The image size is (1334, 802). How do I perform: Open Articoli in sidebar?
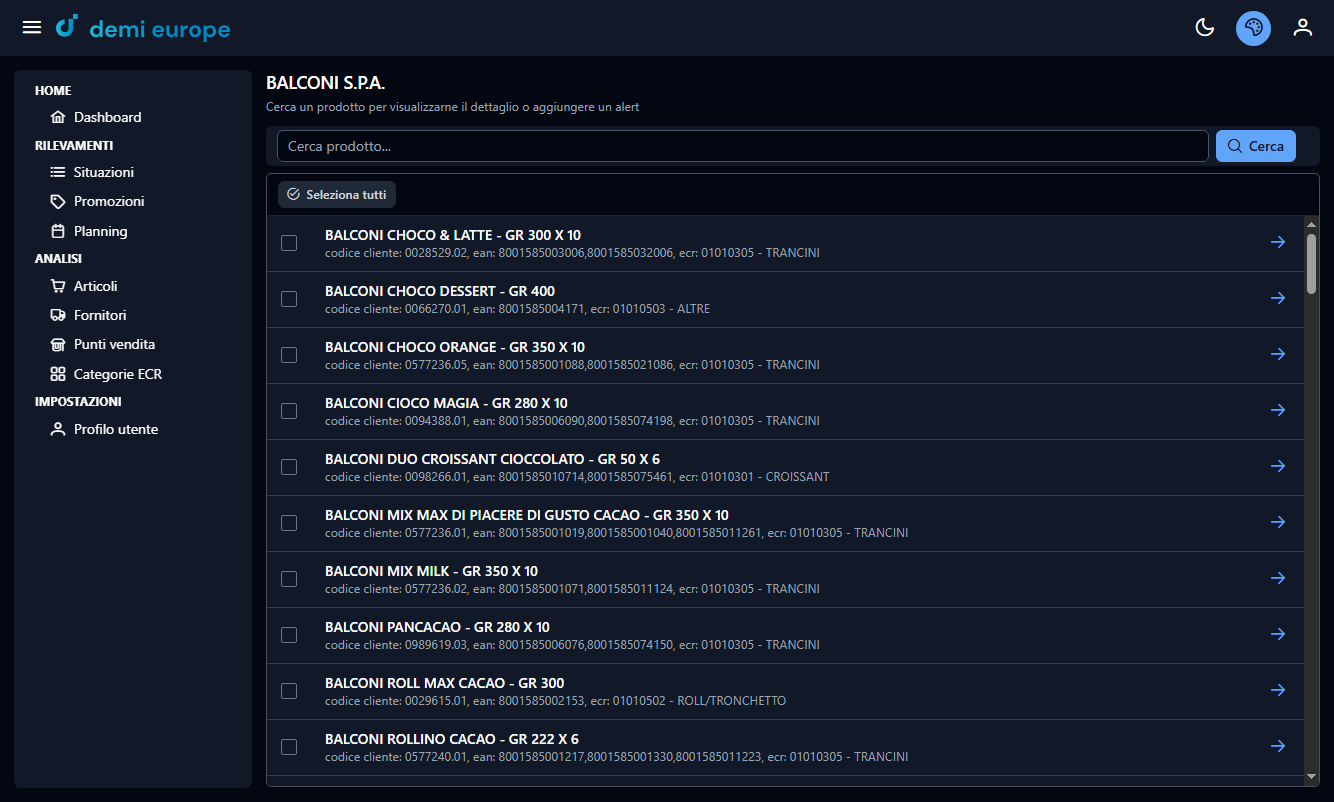tap(84, 286)
